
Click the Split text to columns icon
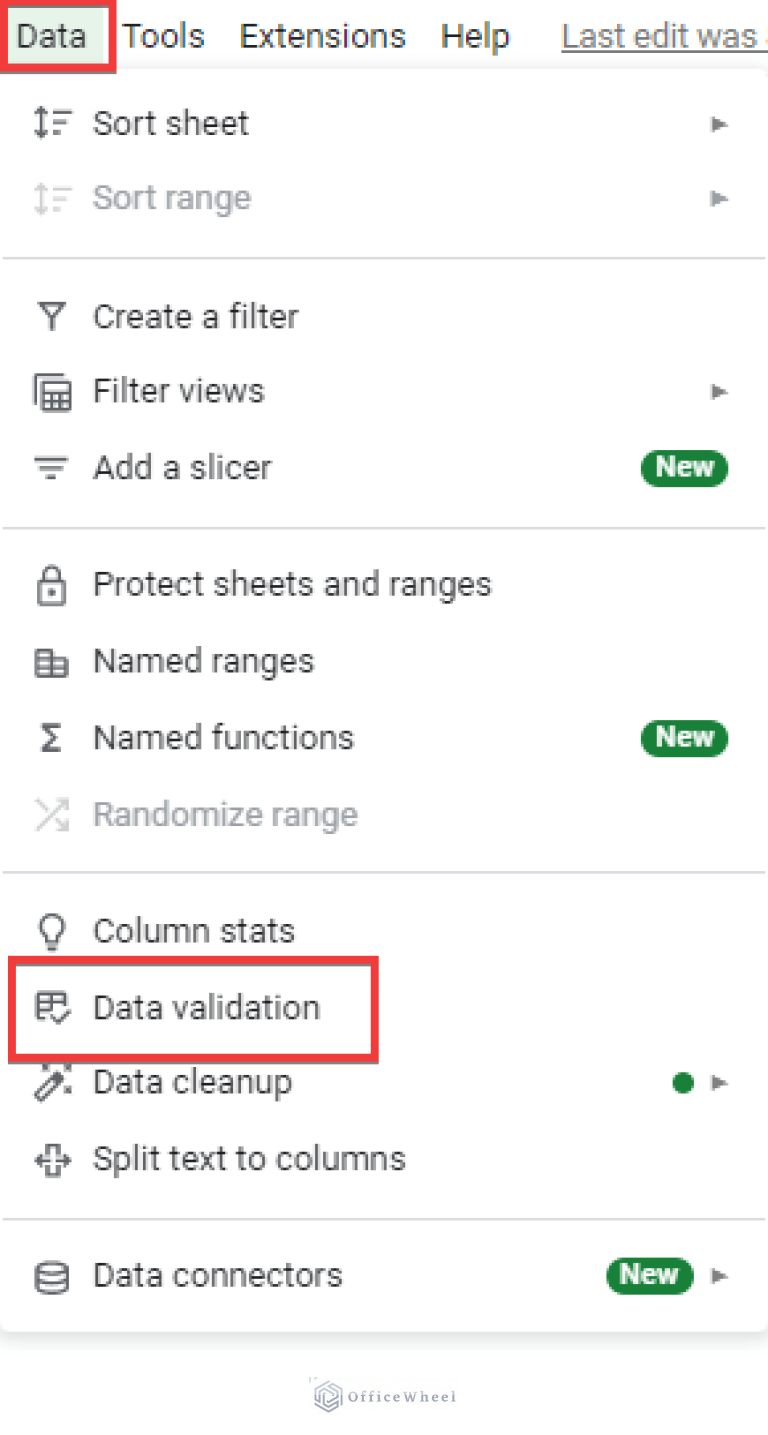click(x=51, y=1160)
